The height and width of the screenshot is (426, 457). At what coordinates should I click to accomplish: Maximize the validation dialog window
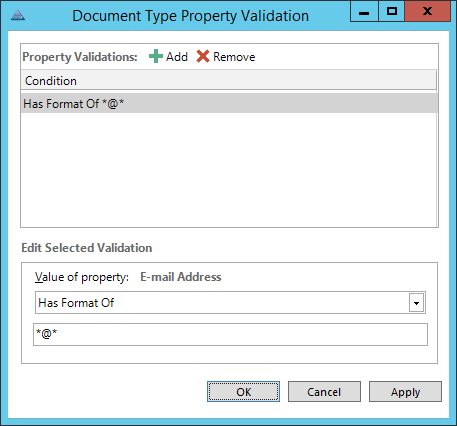pyautogui.click(x=392, y=11)
